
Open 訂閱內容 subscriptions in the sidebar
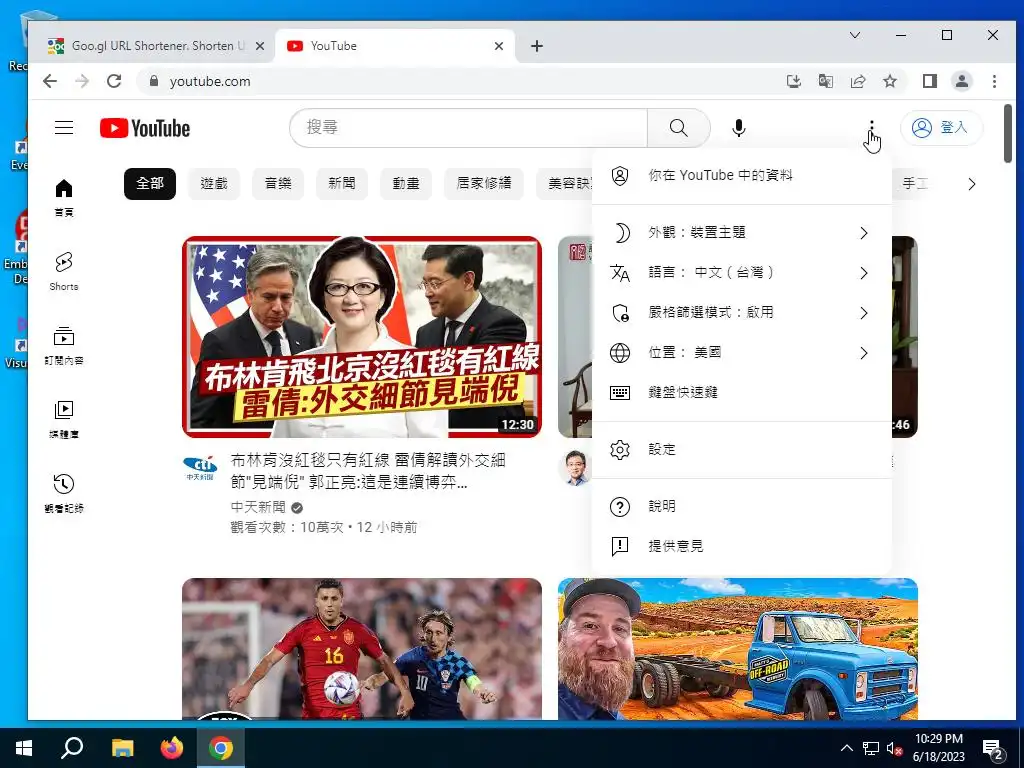coord(64,345)
